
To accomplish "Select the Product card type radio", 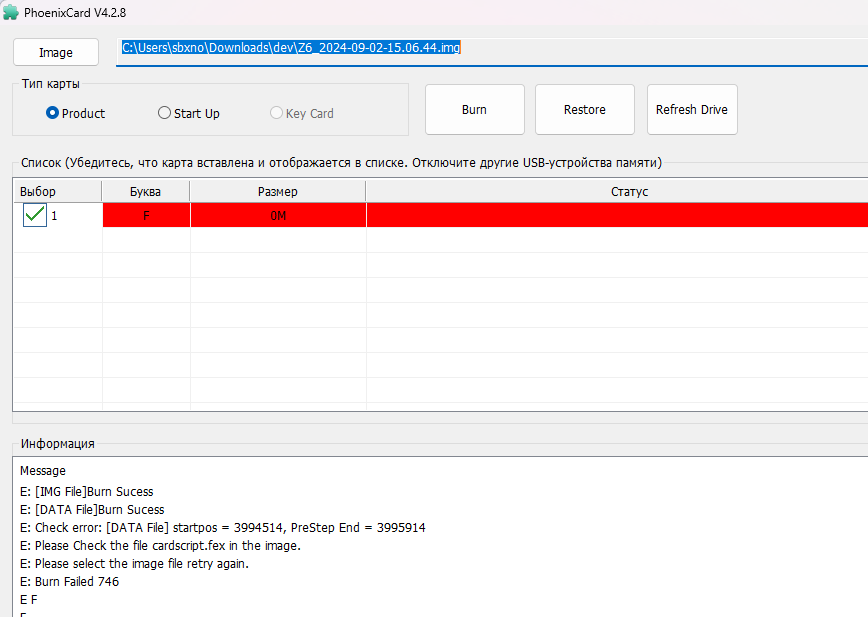I will [53, 113].
